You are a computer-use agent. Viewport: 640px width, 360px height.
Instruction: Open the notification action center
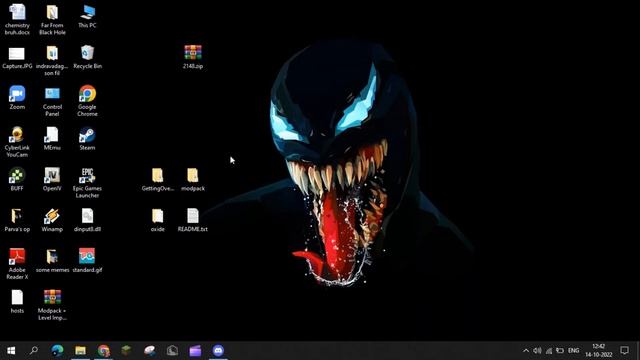tap(624, 351)
